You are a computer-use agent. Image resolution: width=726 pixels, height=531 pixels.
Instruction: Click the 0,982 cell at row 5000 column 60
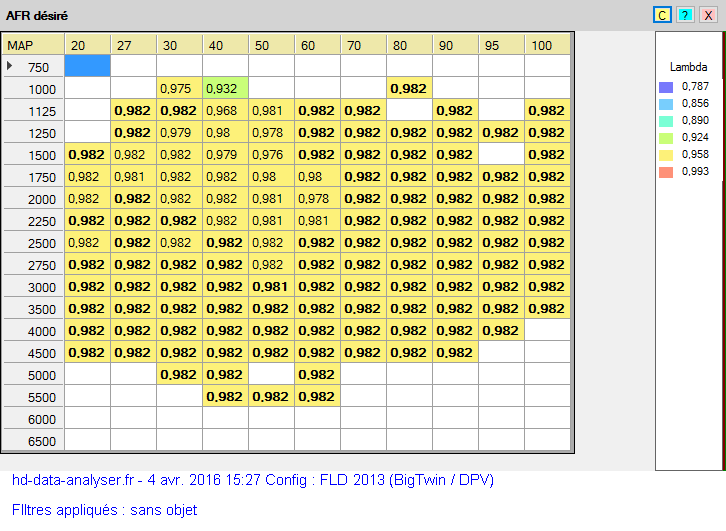tap(317, 374)
